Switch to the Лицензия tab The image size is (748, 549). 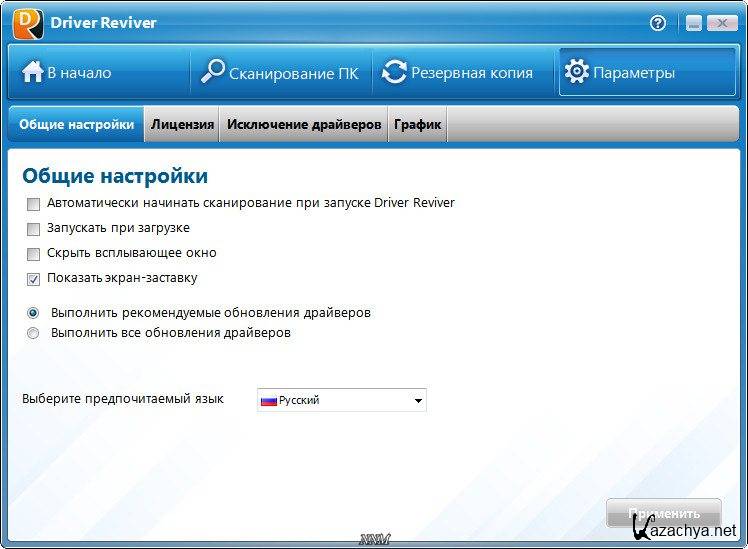pos(182,125)
